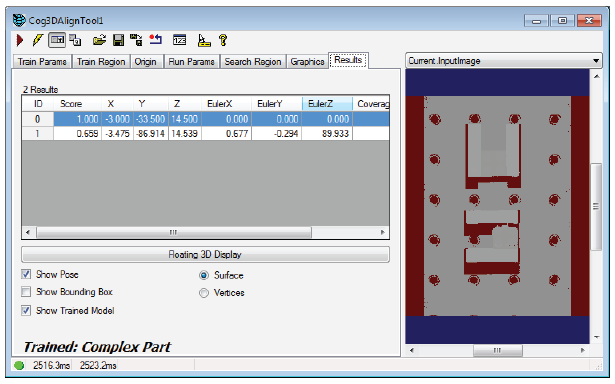
Task: Click the image display scroll up arrow
Action: [597, 77]
